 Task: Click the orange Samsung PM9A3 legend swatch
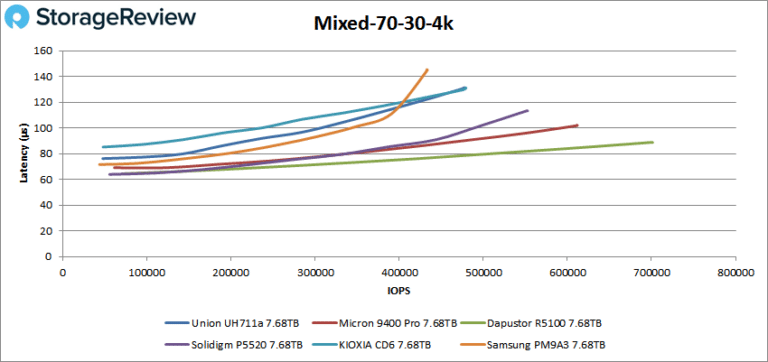pos(473,345)
